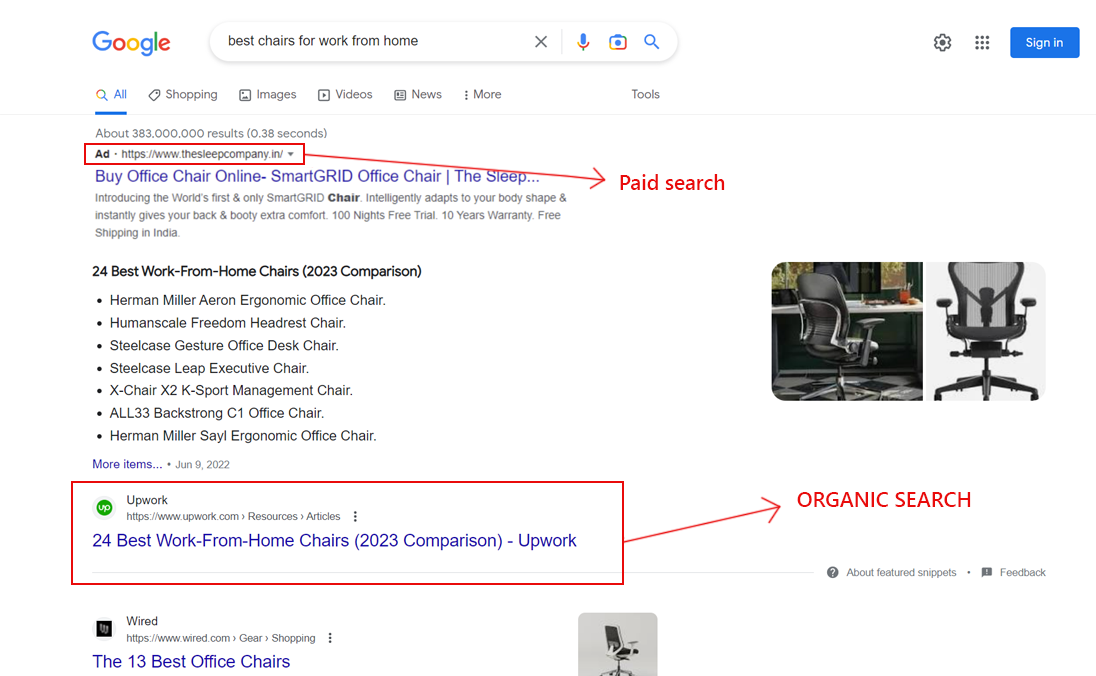This screenshot has height=676, width=1096.
Task: Open the SmartGRID Office Chair ad link
Action: coord(317,176)
